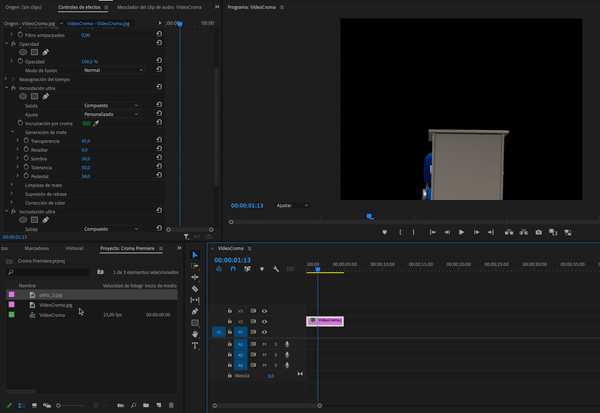Select the Pen tool in tools panel
The height and width of the screenshot is (413, 600).
[195, 311]
